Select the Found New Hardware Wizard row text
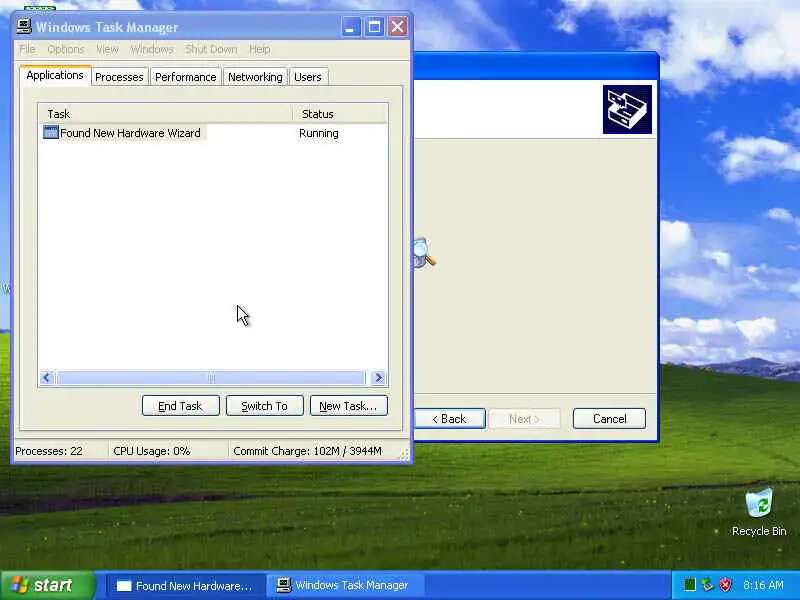This screenshot has width=800, height=600. point(130,133)
